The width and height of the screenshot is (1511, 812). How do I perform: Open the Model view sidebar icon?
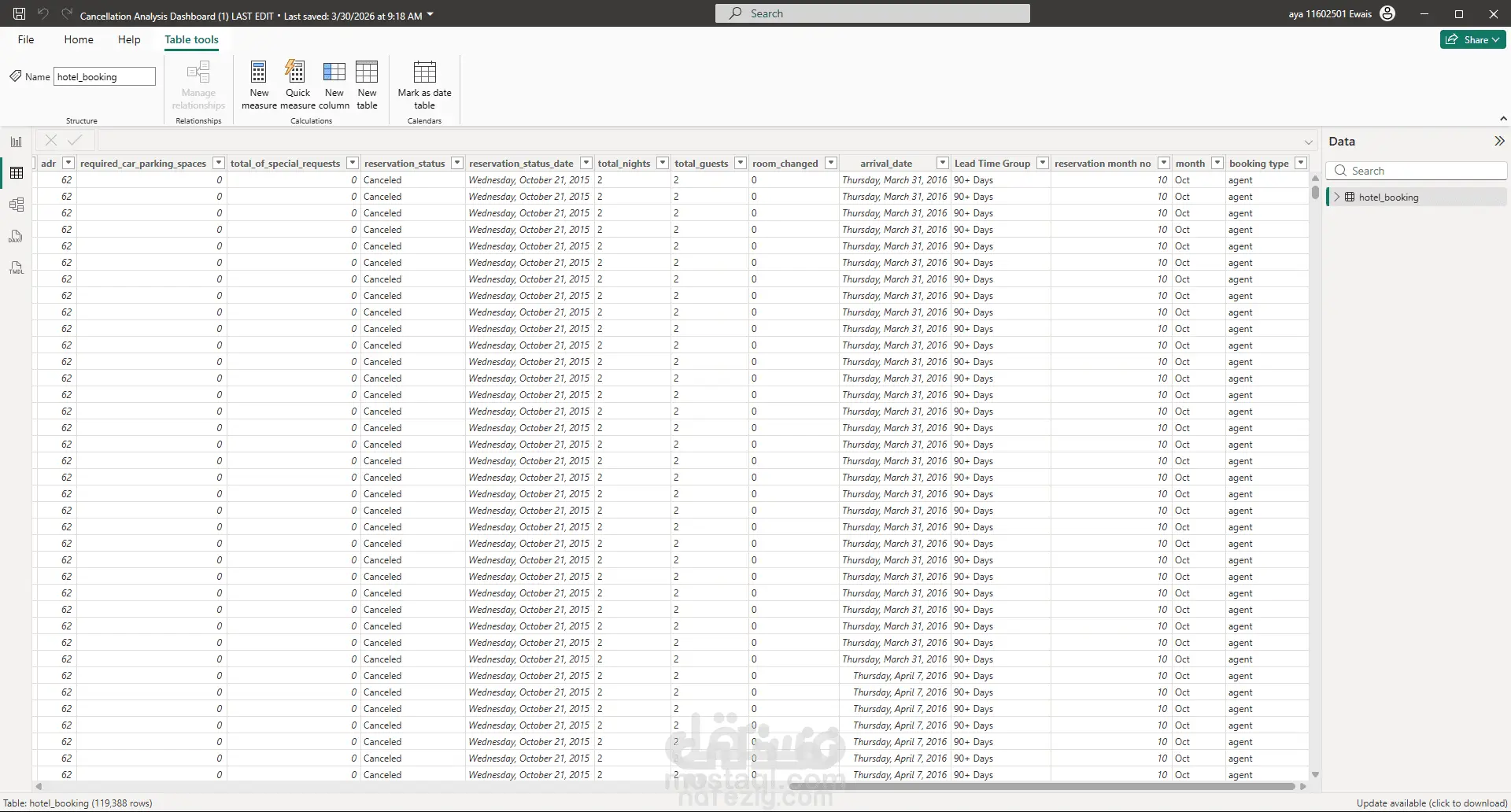tap(17, 205)
